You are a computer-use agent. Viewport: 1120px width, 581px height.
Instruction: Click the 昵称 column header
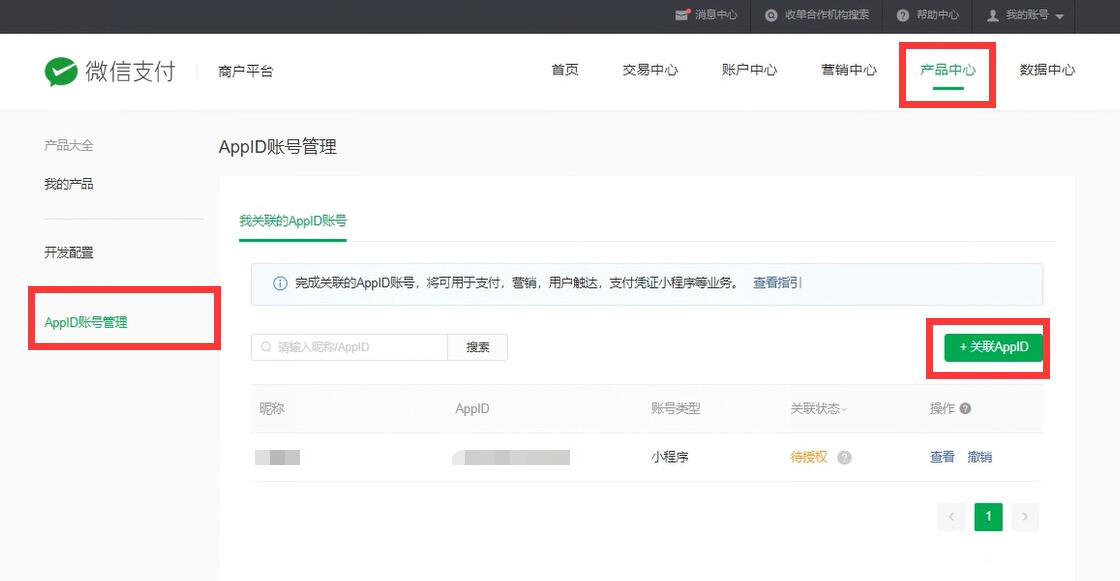click(271, 409)
